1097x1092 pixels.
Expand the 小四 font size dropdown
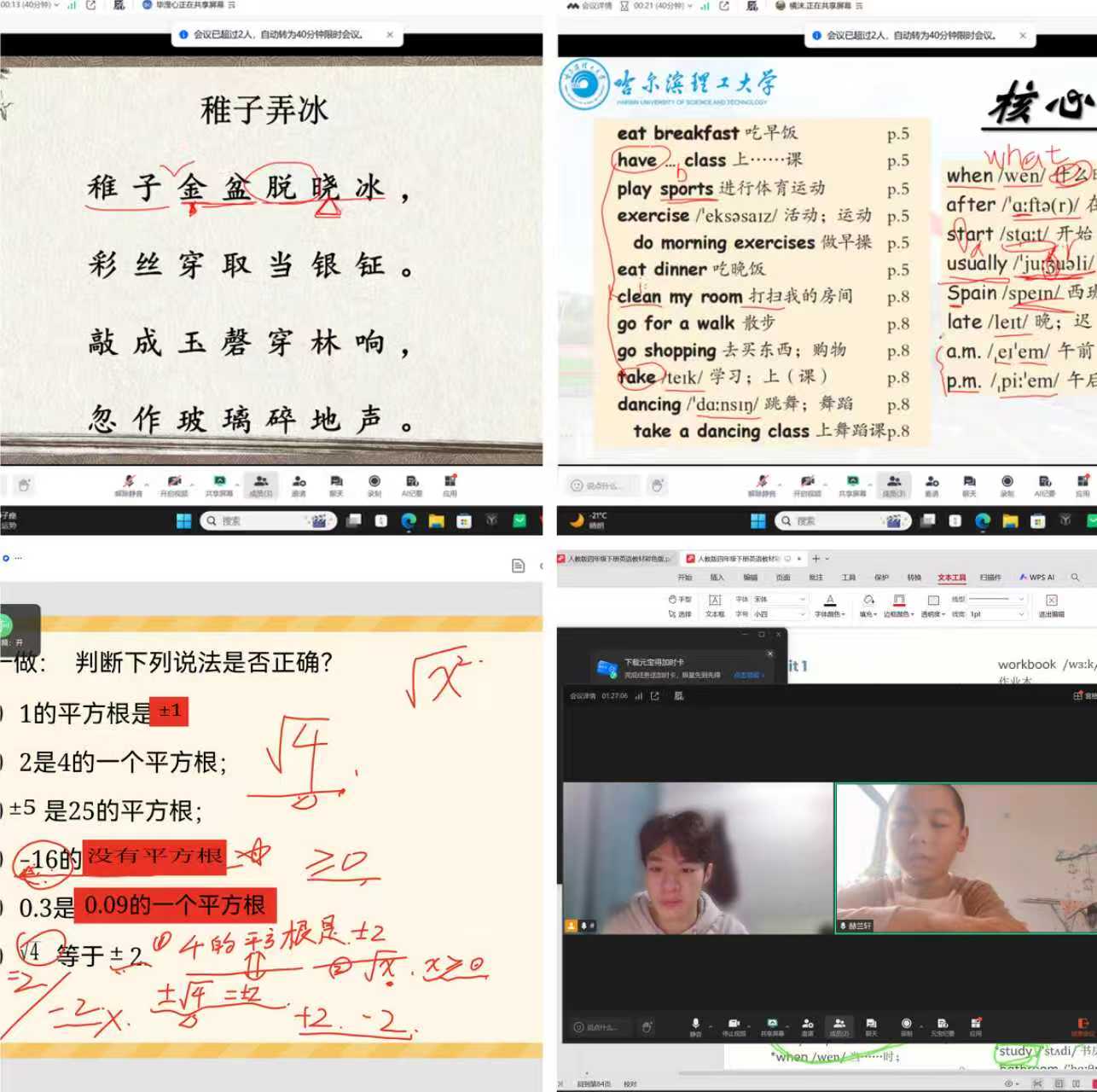tap(779, 613)
